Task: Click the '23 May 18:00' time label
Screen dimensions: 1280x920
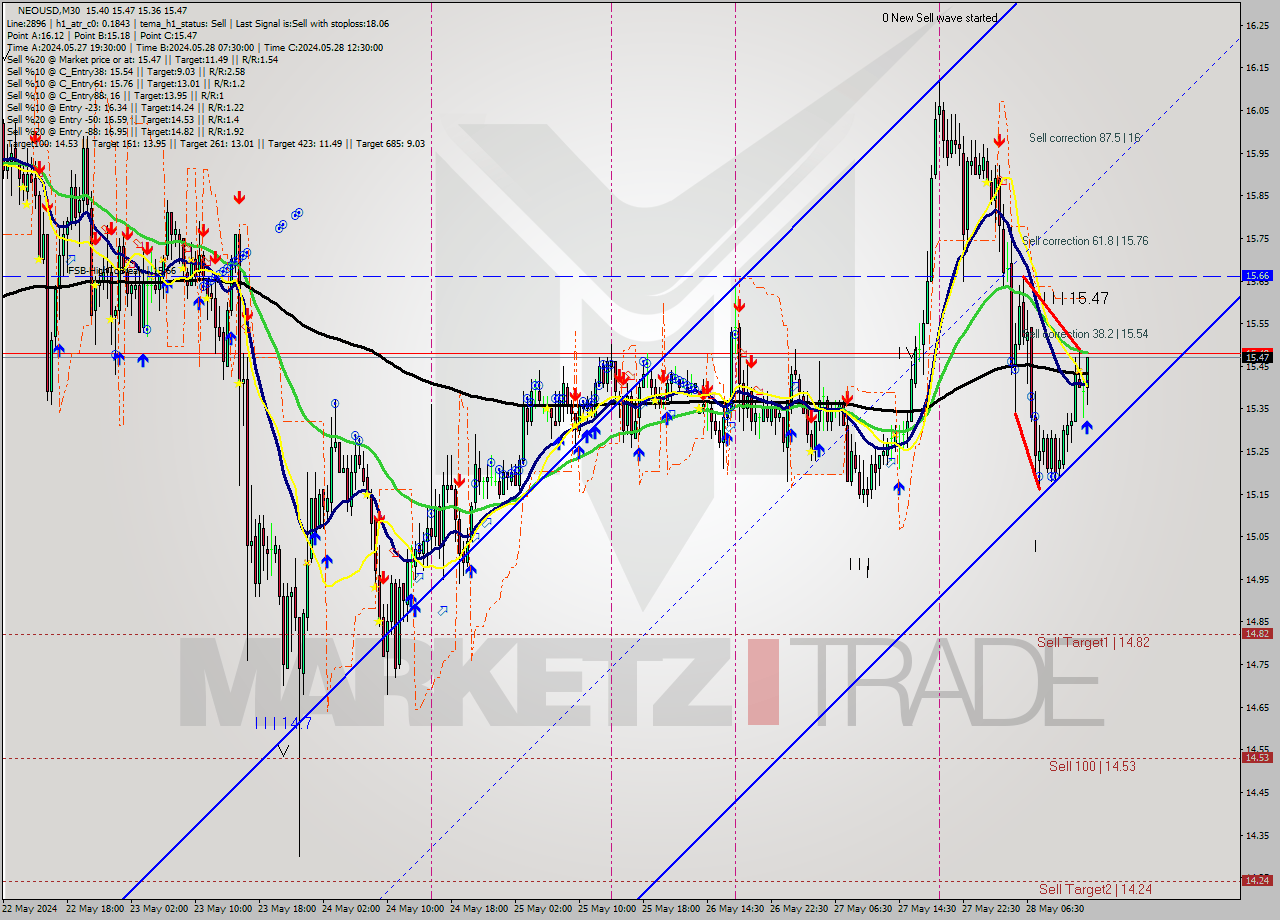Action: (x=288, y=910)
